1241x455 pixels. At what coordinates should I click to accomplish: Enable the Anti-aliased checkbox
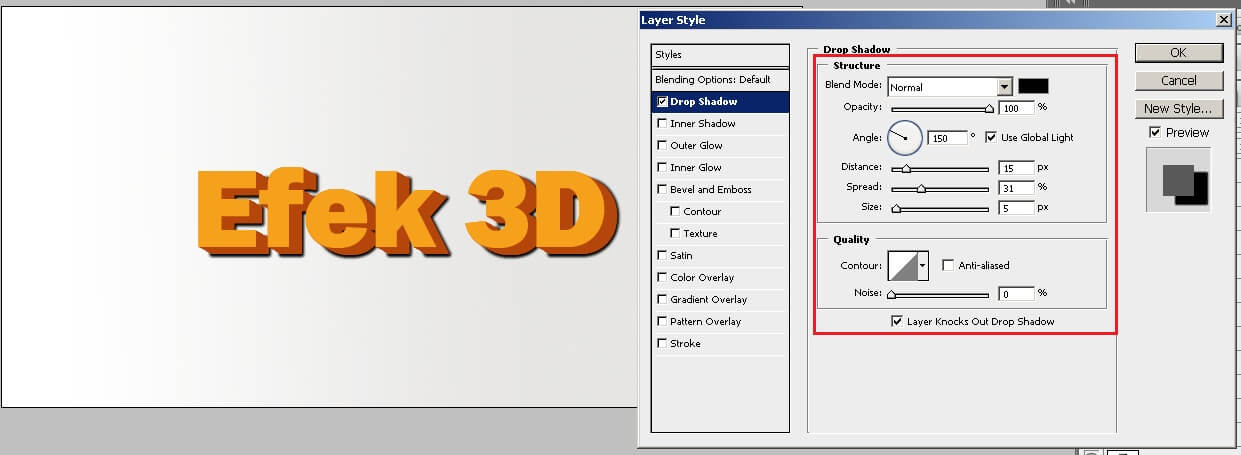coord(948,265)
